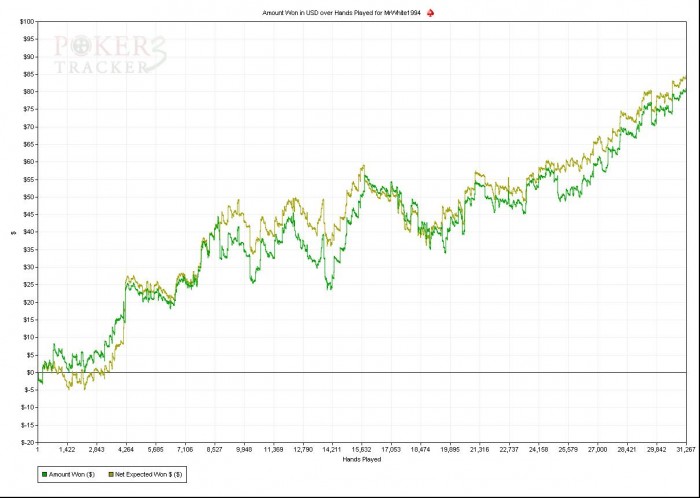Click the '5,685' x-axis label
The width and height of the screenshot is (700, 498).
point(155,449)
